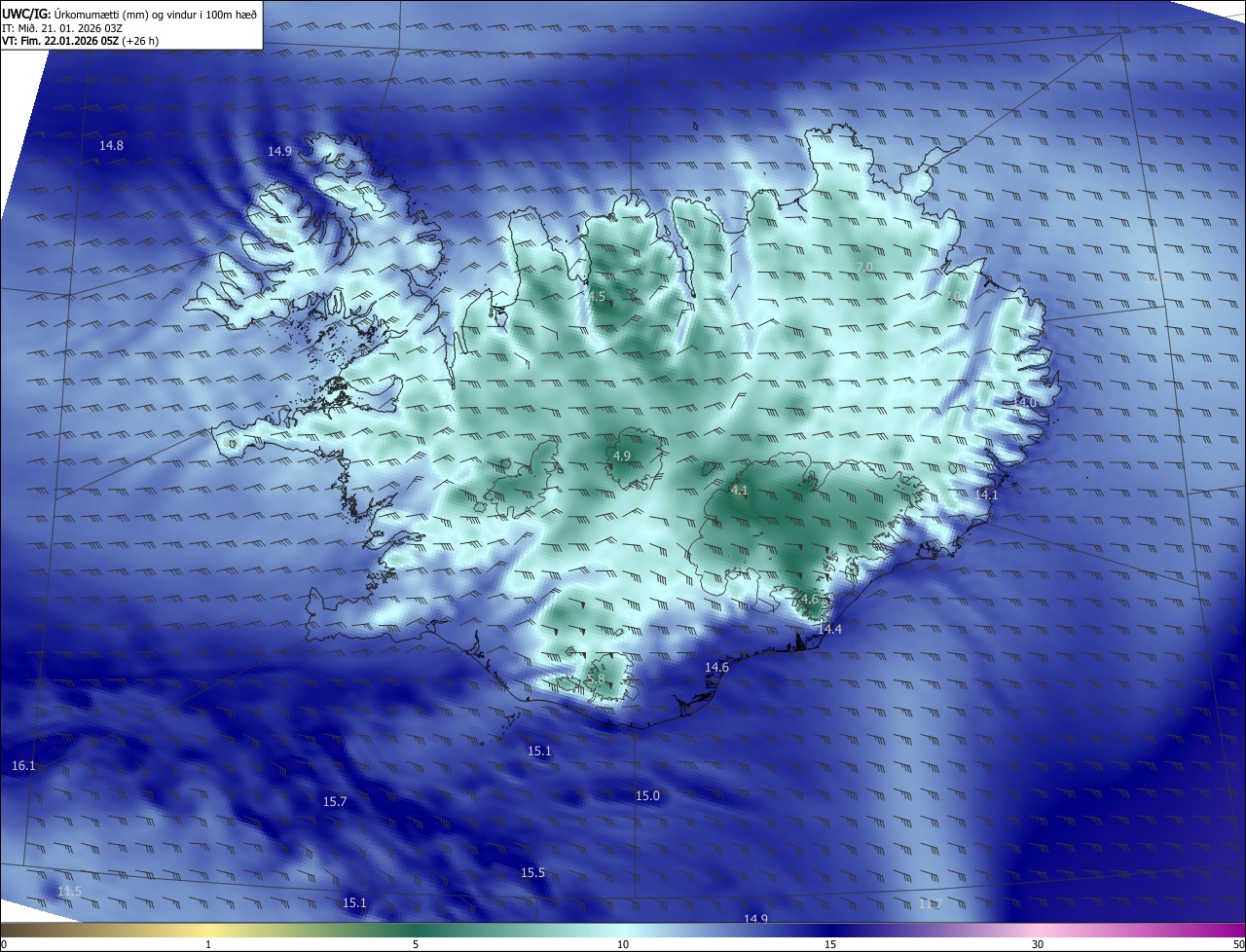This screenshot has width=1246, height=952.
Task: Click the 15.0 value label
Action: pyautogui.click(x=647, y=796)
